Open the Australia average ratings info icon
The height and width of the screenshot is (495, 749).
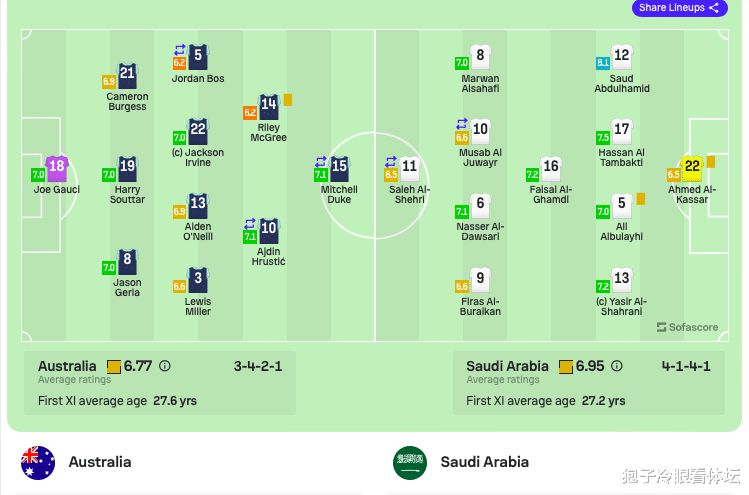pos(165,366)
